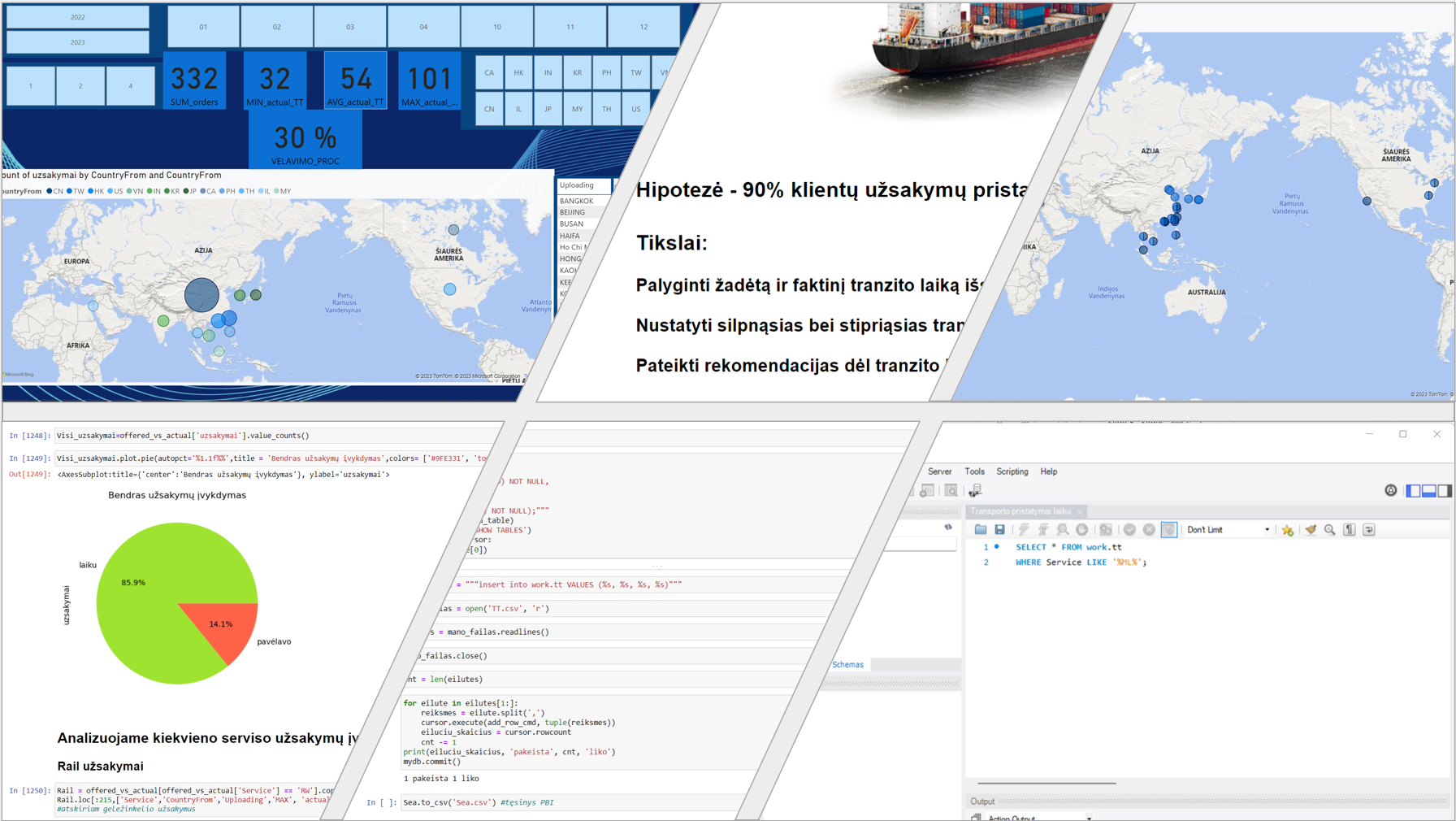Filter by country US tile
The image size is (1456, 821).
point(635,109)
